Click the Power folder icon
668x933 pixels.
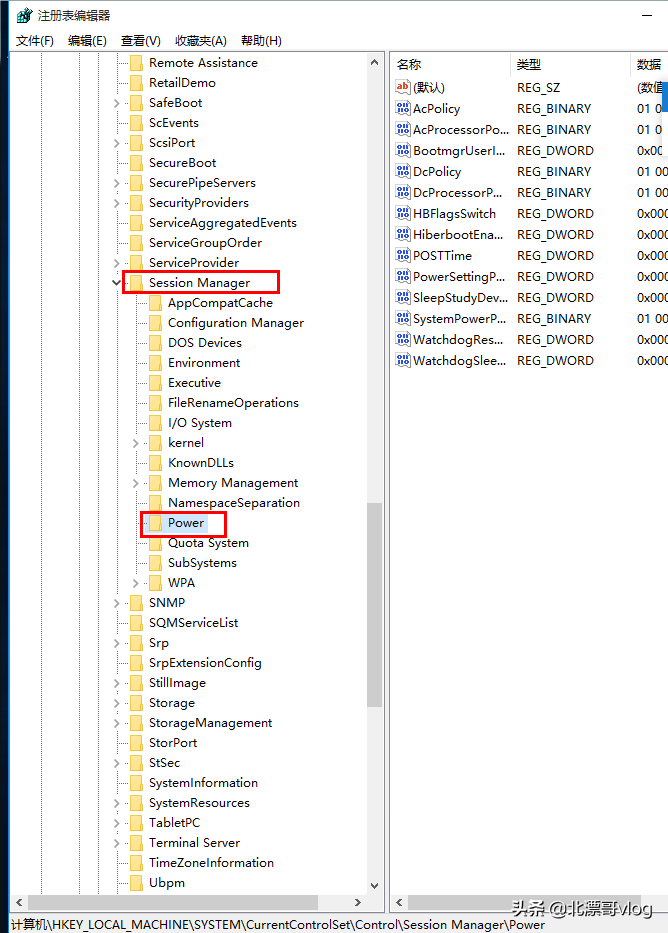click(155, 523)
